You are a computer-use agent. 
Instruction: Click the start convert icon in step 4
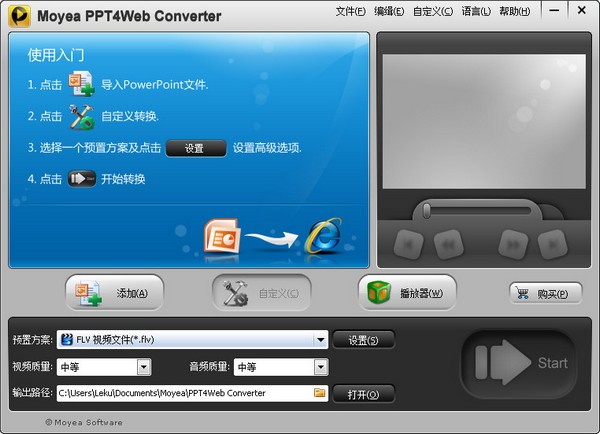[82, 179]
